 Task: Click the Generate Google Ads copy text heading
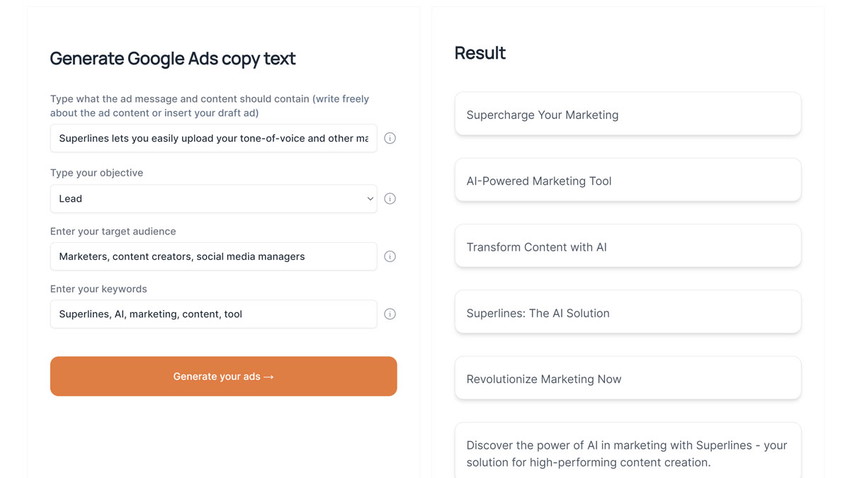click(173, 59)
